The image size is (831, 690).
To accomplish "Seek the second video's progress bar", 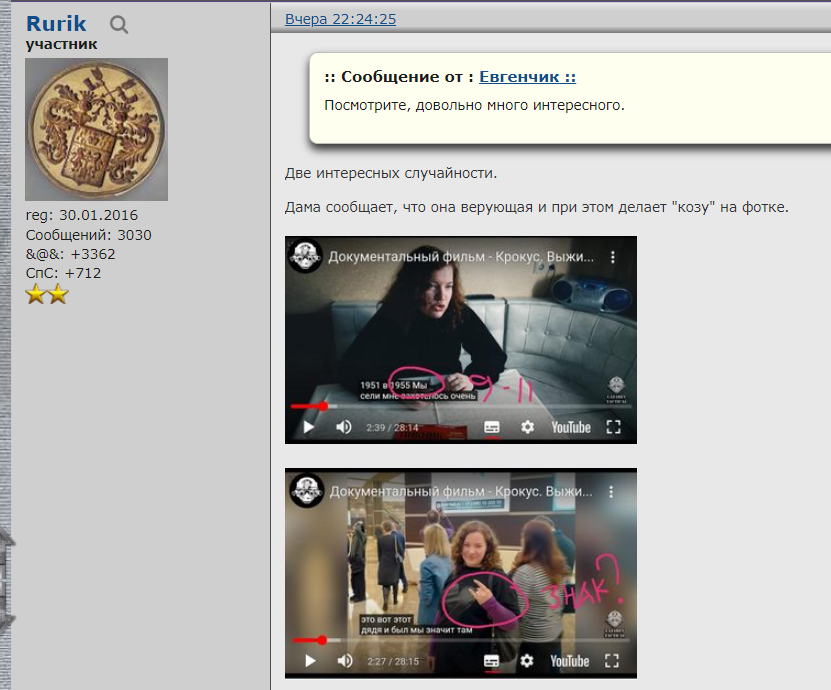I will pos(460,640).
